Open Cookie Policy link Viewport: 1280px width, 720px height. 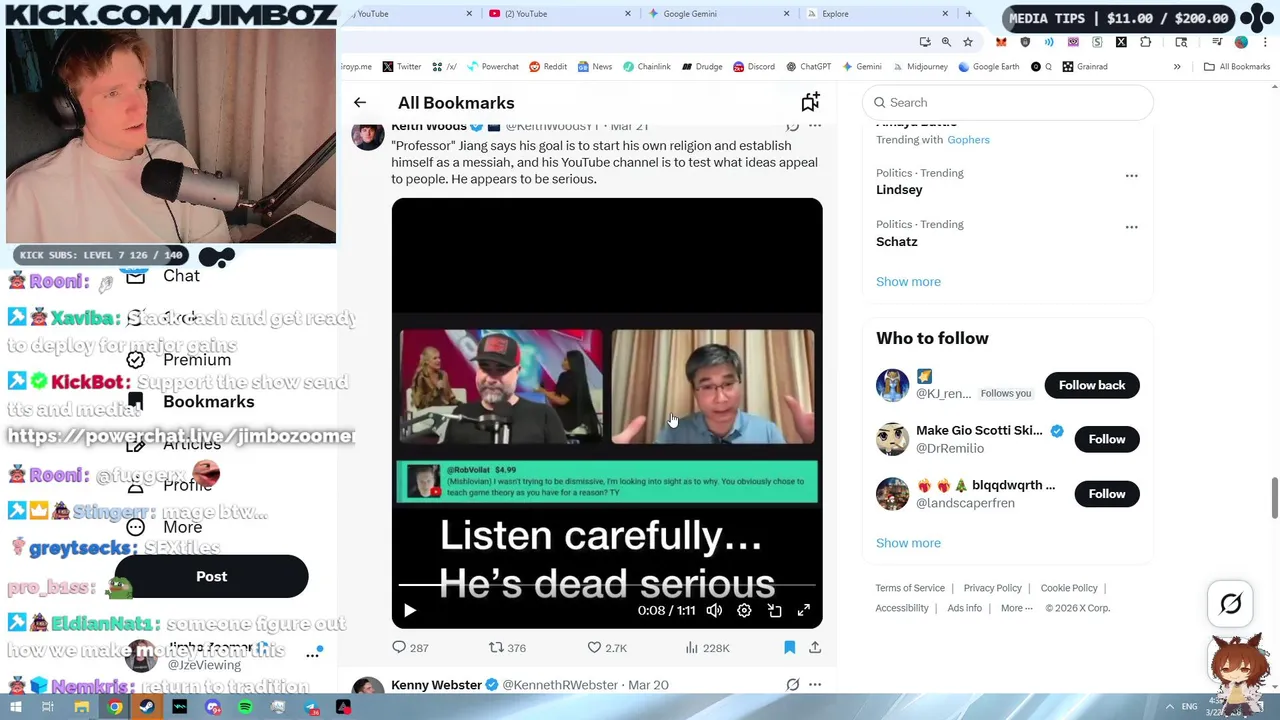coord(1069,588)
